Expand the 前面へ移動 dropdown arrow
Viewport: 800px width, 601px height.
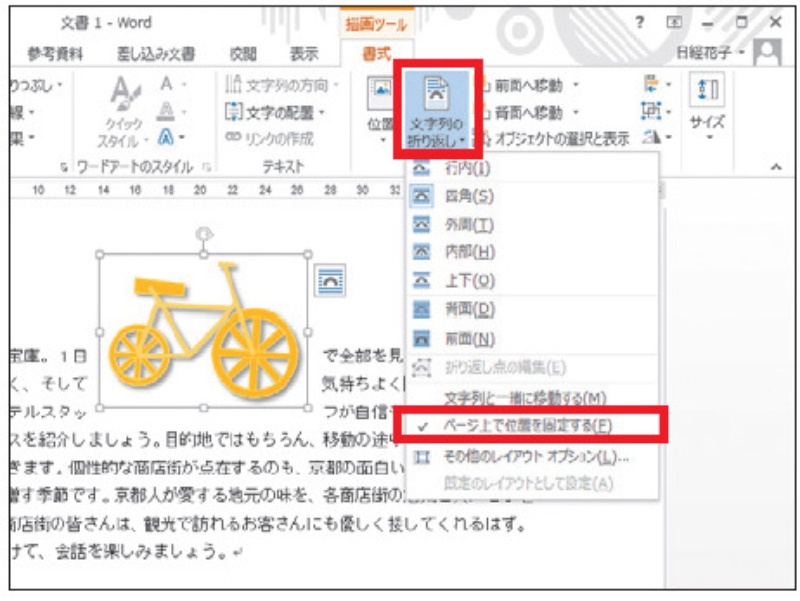tap(576, 86)
